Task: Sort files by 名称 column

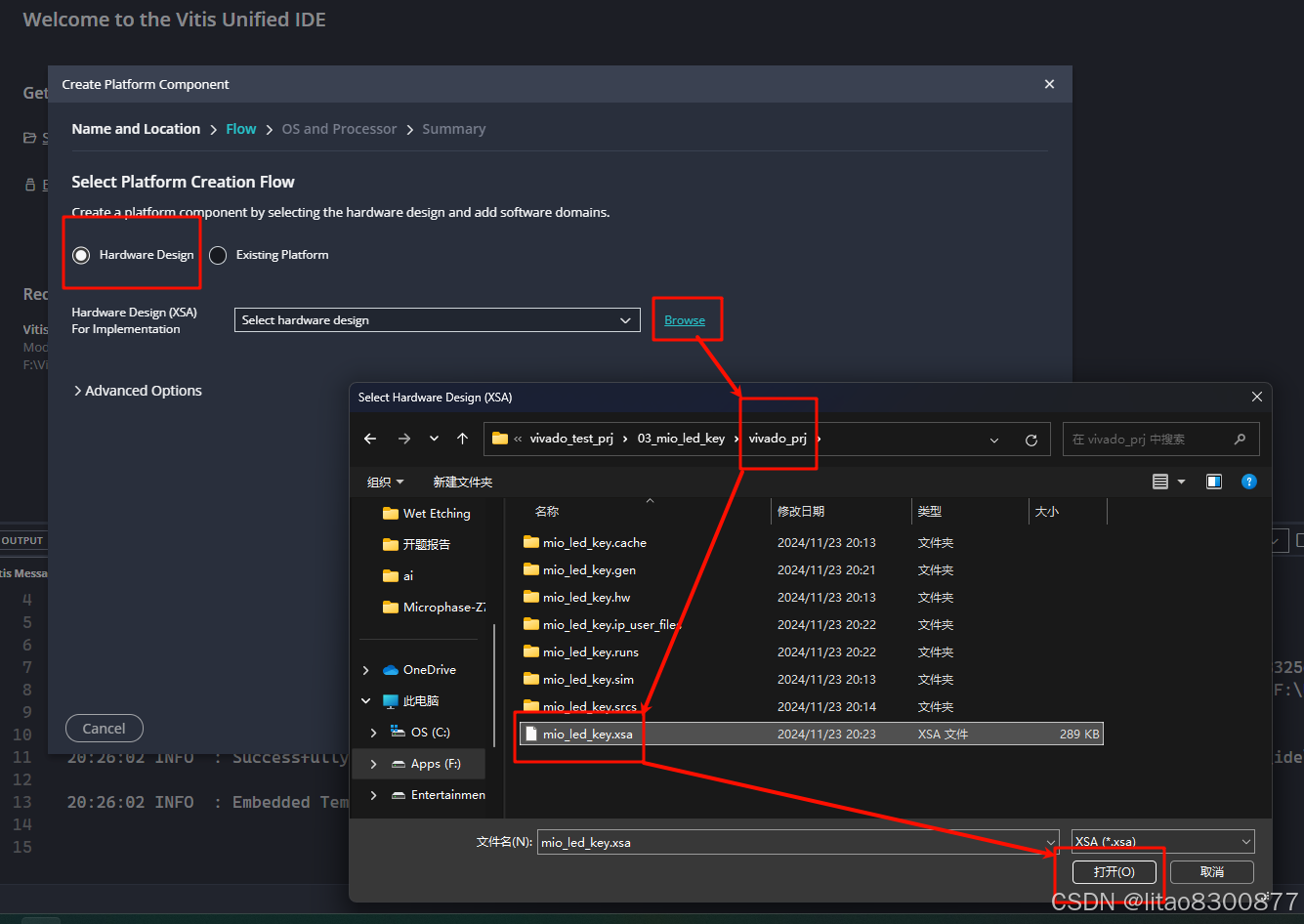Action: click(547, 511)
